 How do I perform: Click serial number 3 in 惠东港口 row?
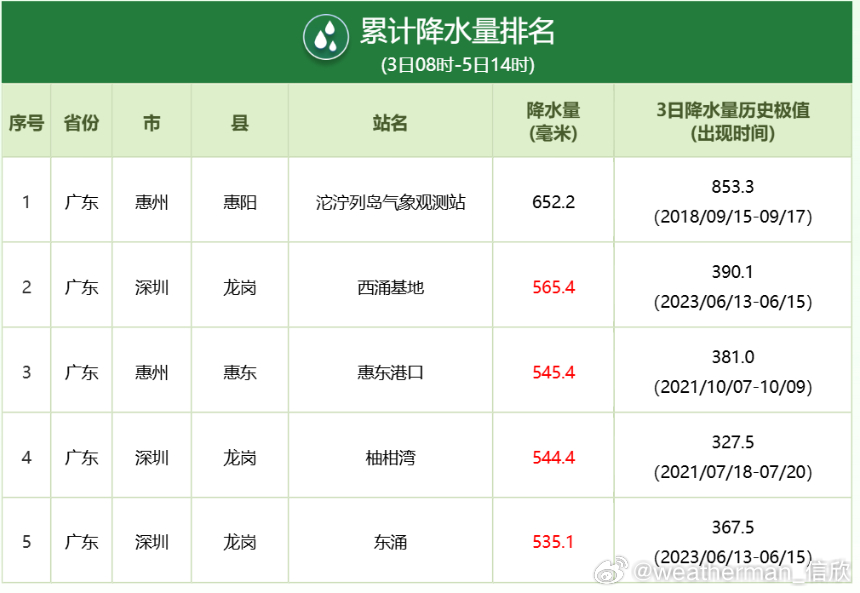point(26,372)
